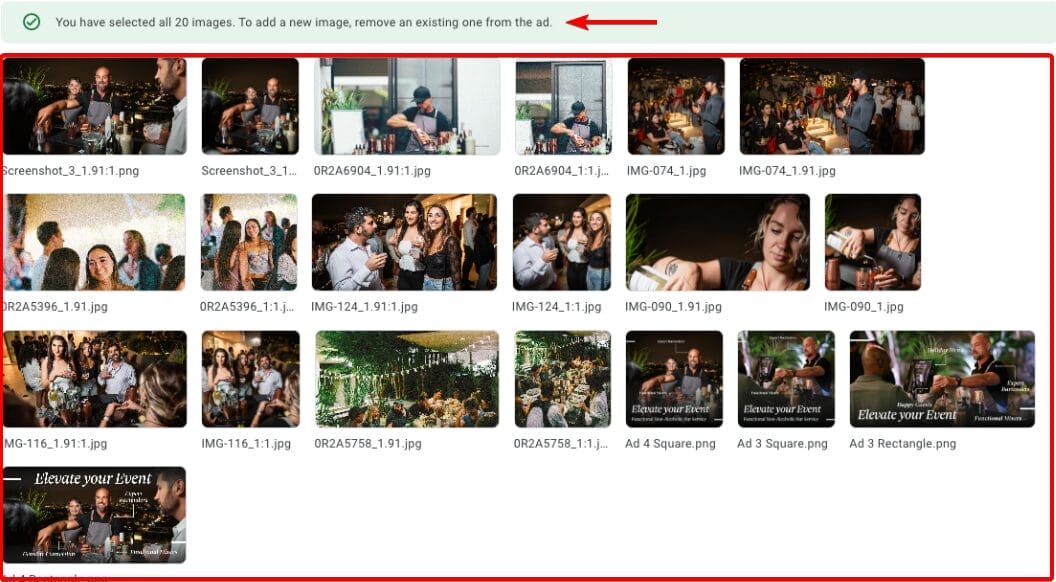
Task: Click the green success checkmark icon
Action: point(32,22)
